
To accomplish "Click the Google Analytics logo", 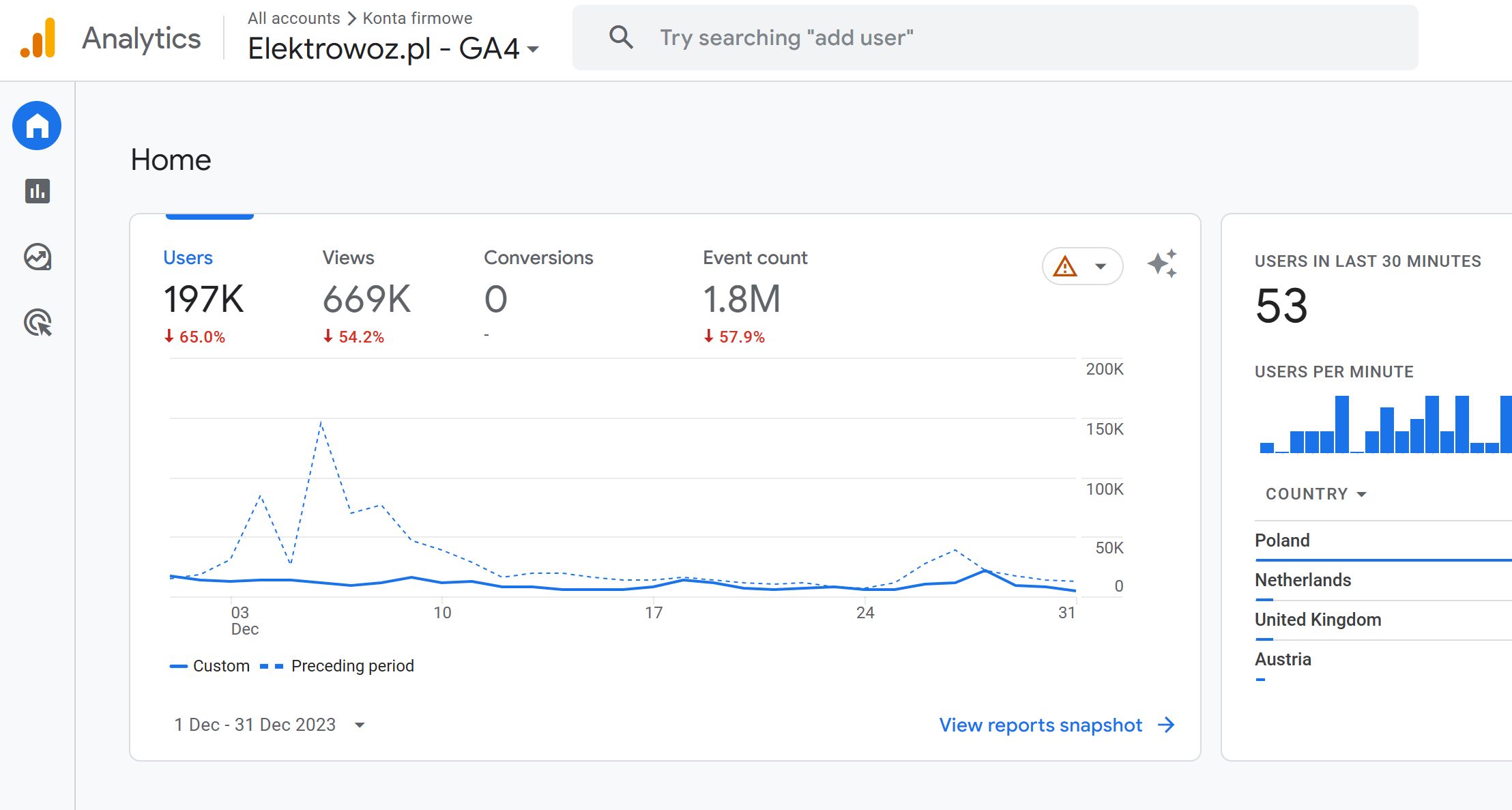I will (x=38, y=38).
